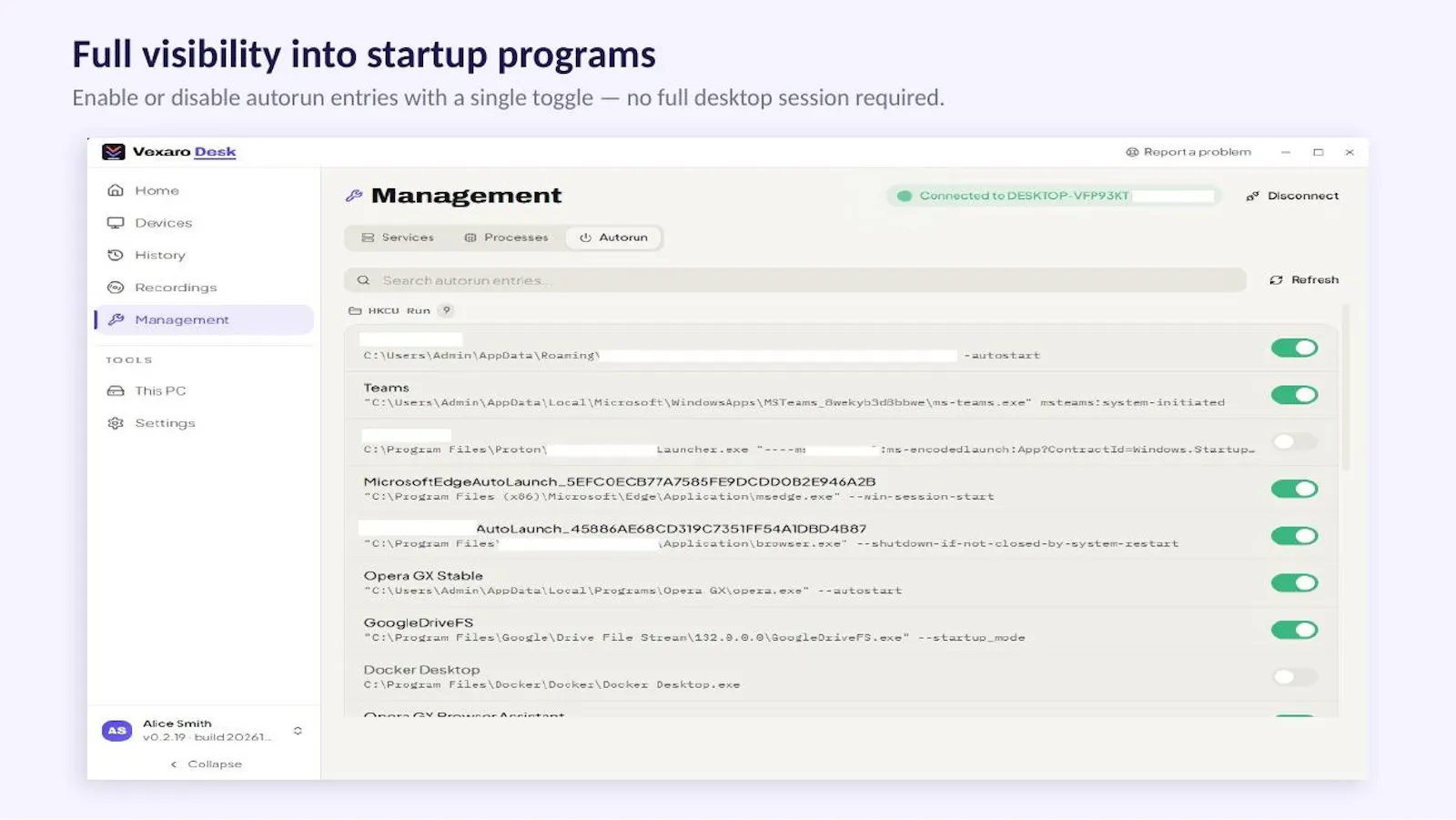This screenshot has width=1456, height=820.
Task: Maximize the Vexaro Desk window
Action: coord(1318,152)
